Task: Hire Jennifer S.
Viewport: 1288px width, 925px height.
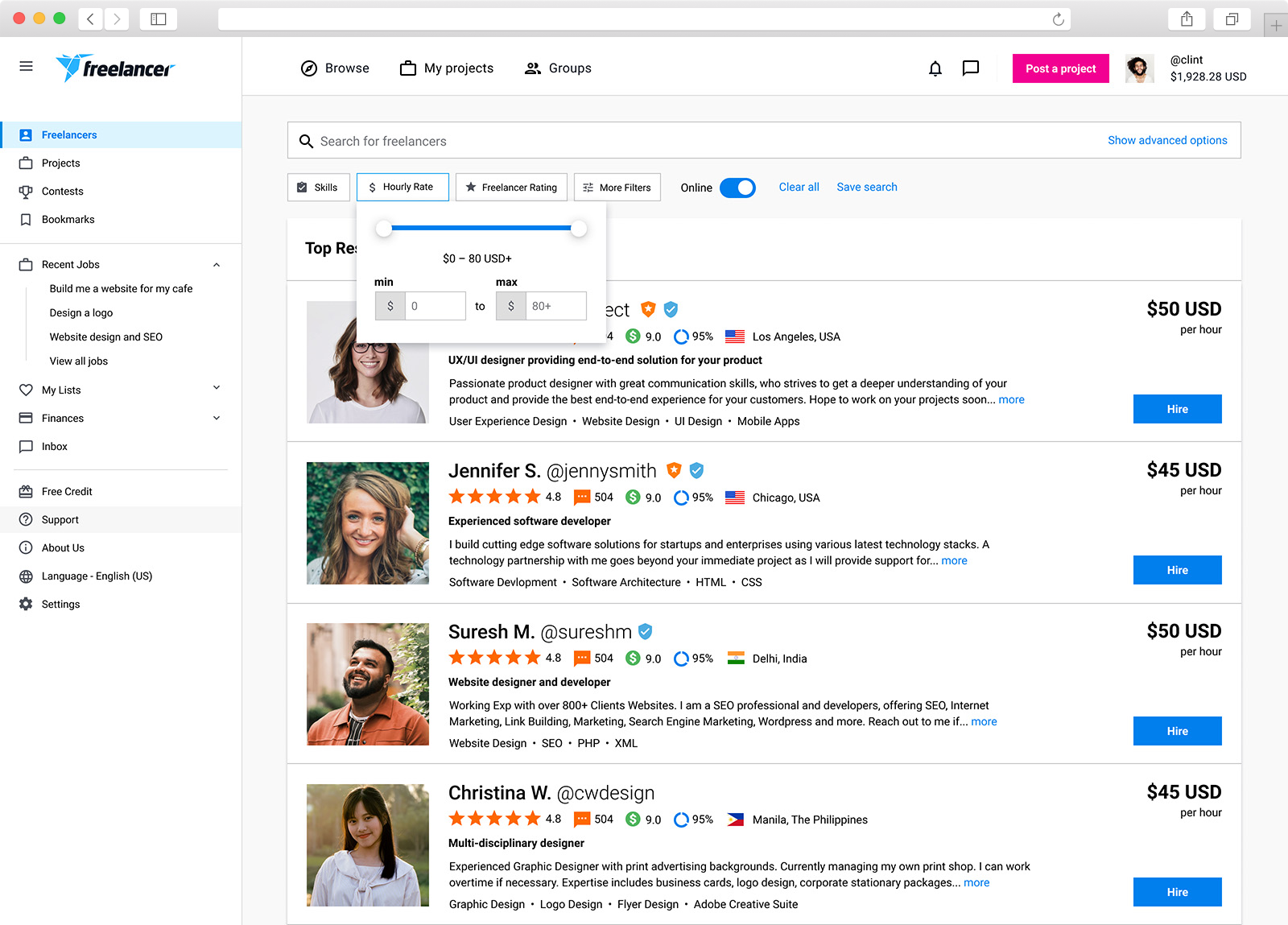Action: click(1177, 570)
